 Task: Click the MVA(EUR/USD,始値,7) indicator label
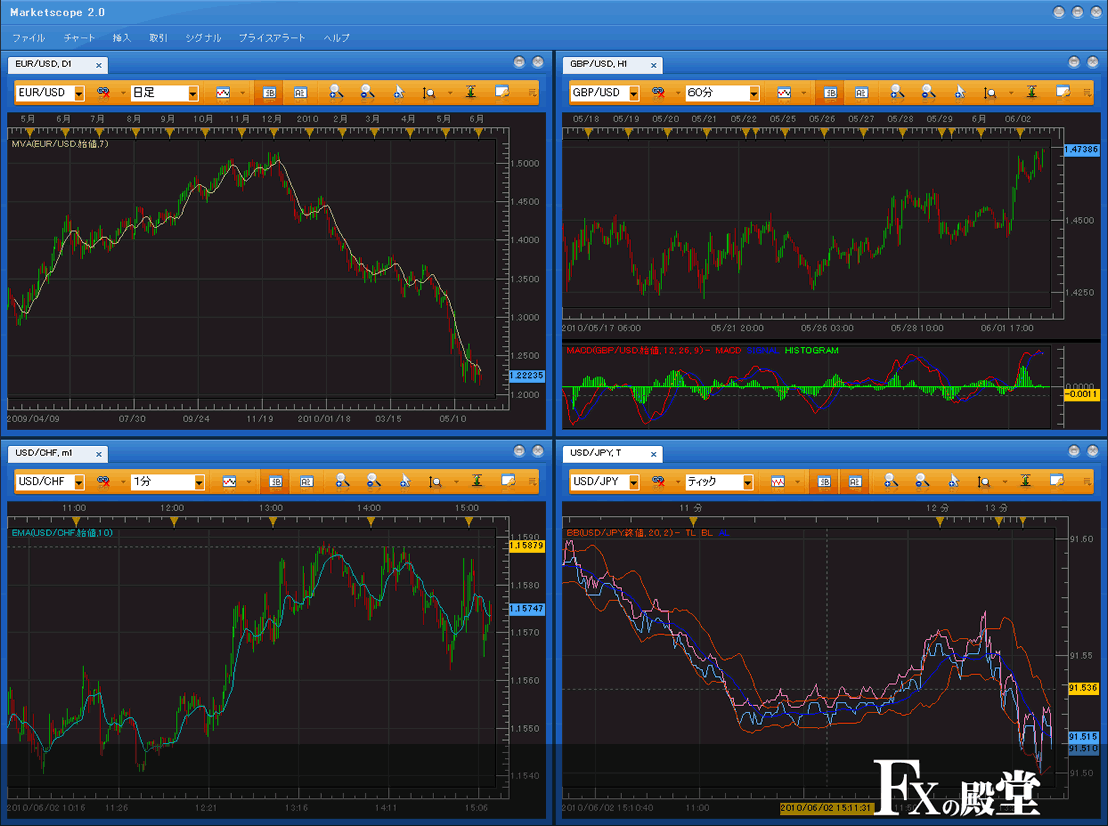click(60, 144)
